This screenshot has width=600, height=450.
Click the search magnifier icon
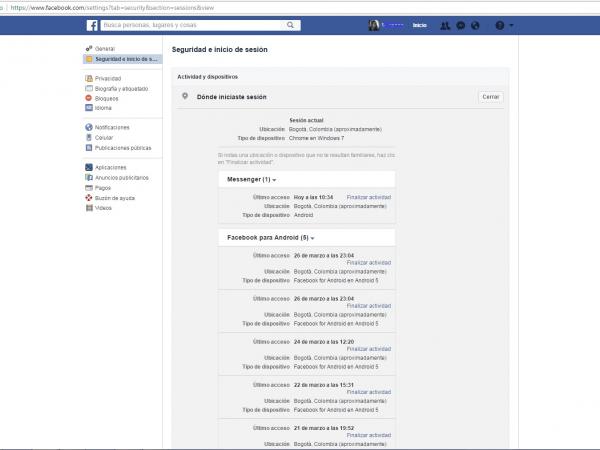click(290, 25)
